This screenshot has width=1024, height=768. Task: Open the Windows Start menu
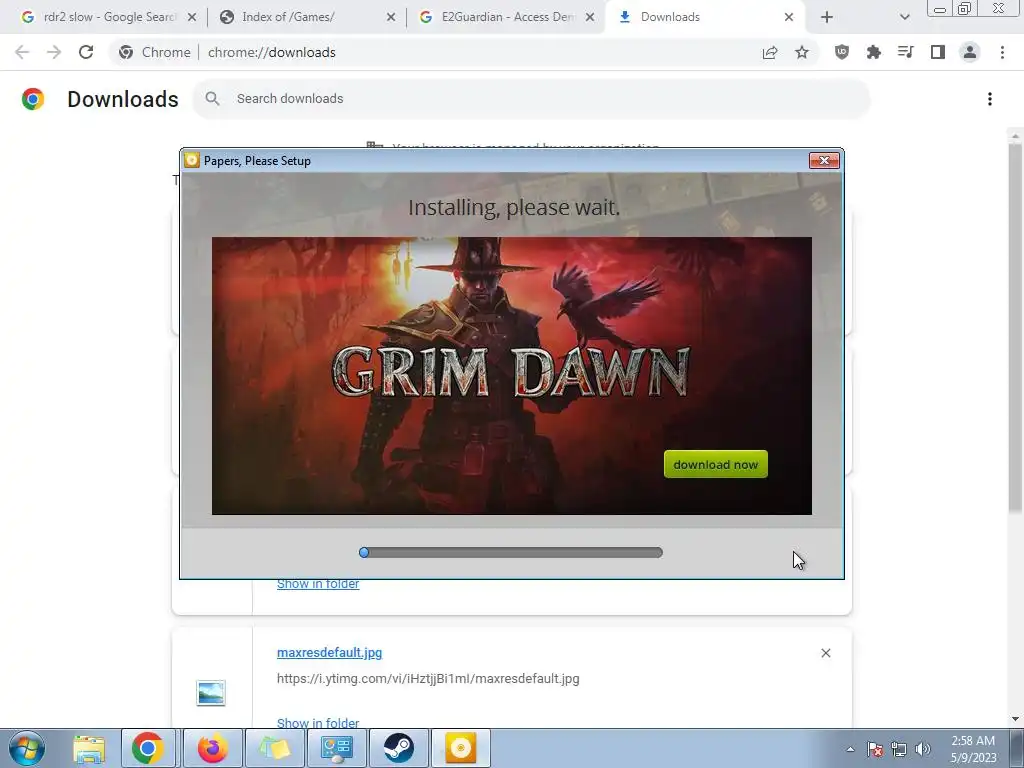(27, 748)
